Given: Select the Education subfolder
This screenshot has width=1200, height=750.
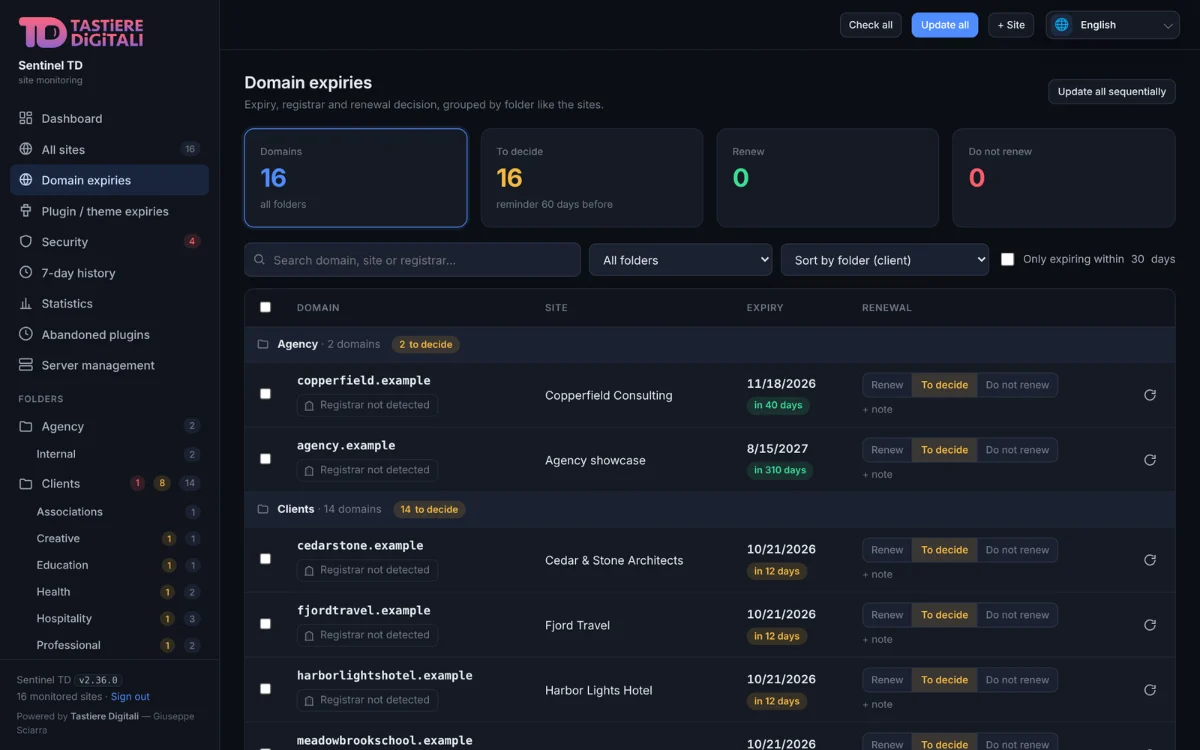Looking at the screenshot, I should tap(110, 565).
